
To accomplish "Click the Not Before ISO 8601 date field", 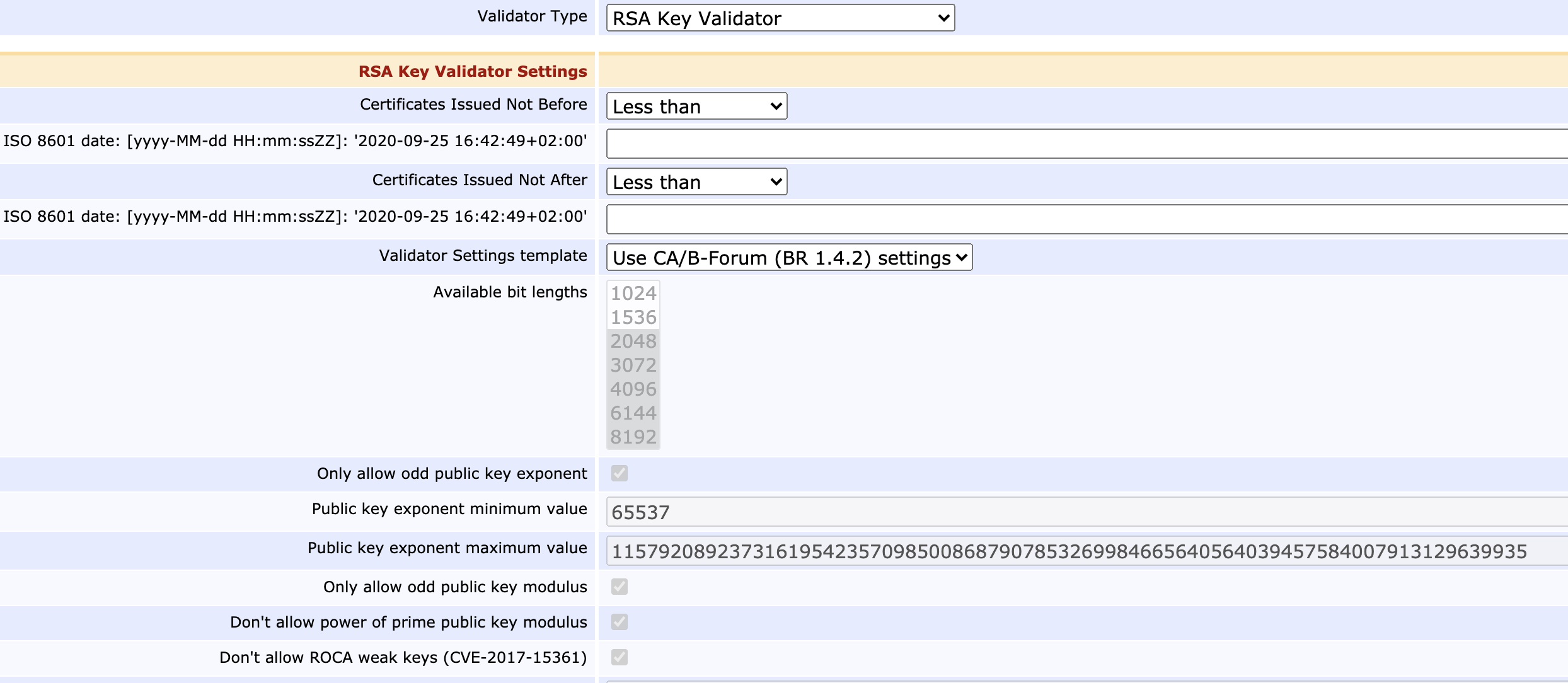I will tap(1085, 144).
